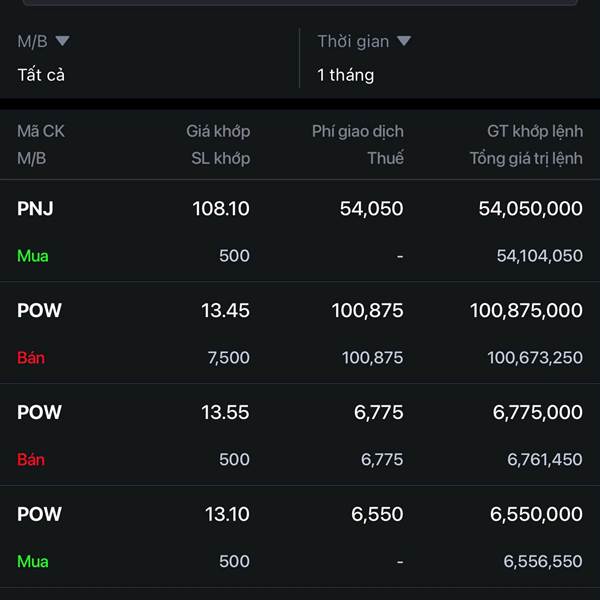Screen dimensions: 600x600
Task: Click the Mã CK column header
Action: (x=41, y=131)
